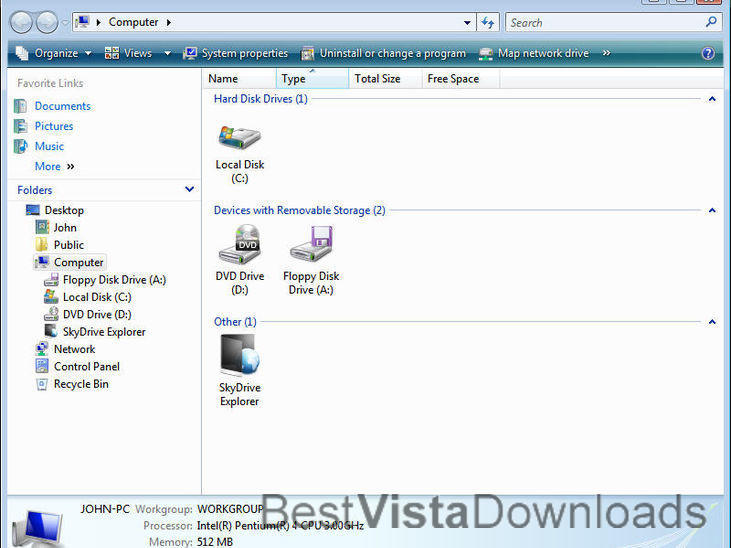Collapse the Folders pane chevron

pos(189,189)
